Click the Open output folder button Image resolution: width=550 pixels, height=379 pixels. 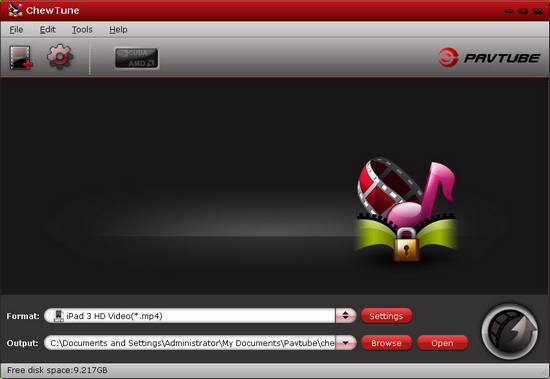click(x=442, y=343)
